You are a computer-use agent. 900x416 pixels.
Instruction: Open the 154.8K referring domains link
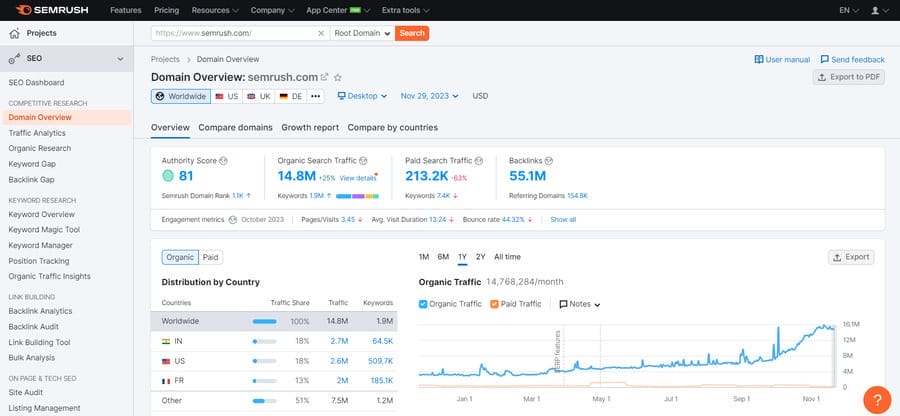pyautogui.click(x=577, y=196)
